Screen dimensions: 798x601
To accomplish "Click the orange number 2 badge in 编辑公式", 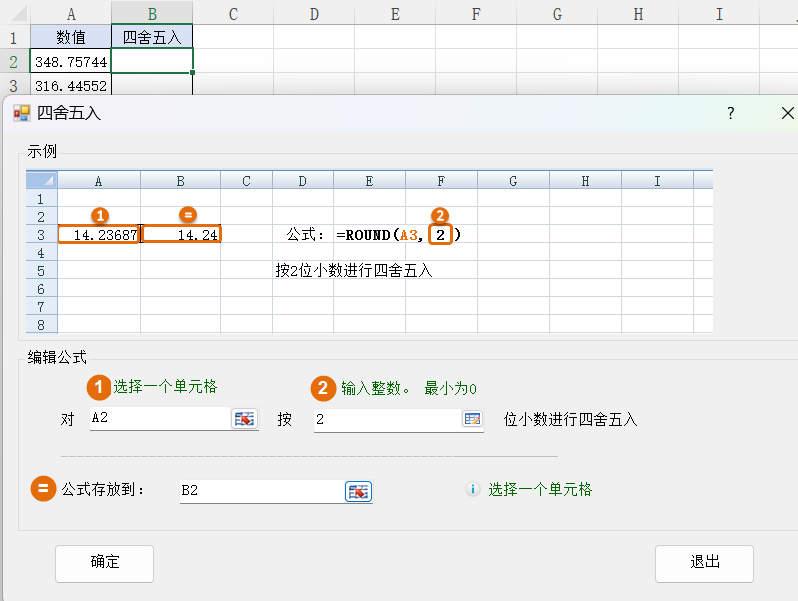I will [324, 388].
